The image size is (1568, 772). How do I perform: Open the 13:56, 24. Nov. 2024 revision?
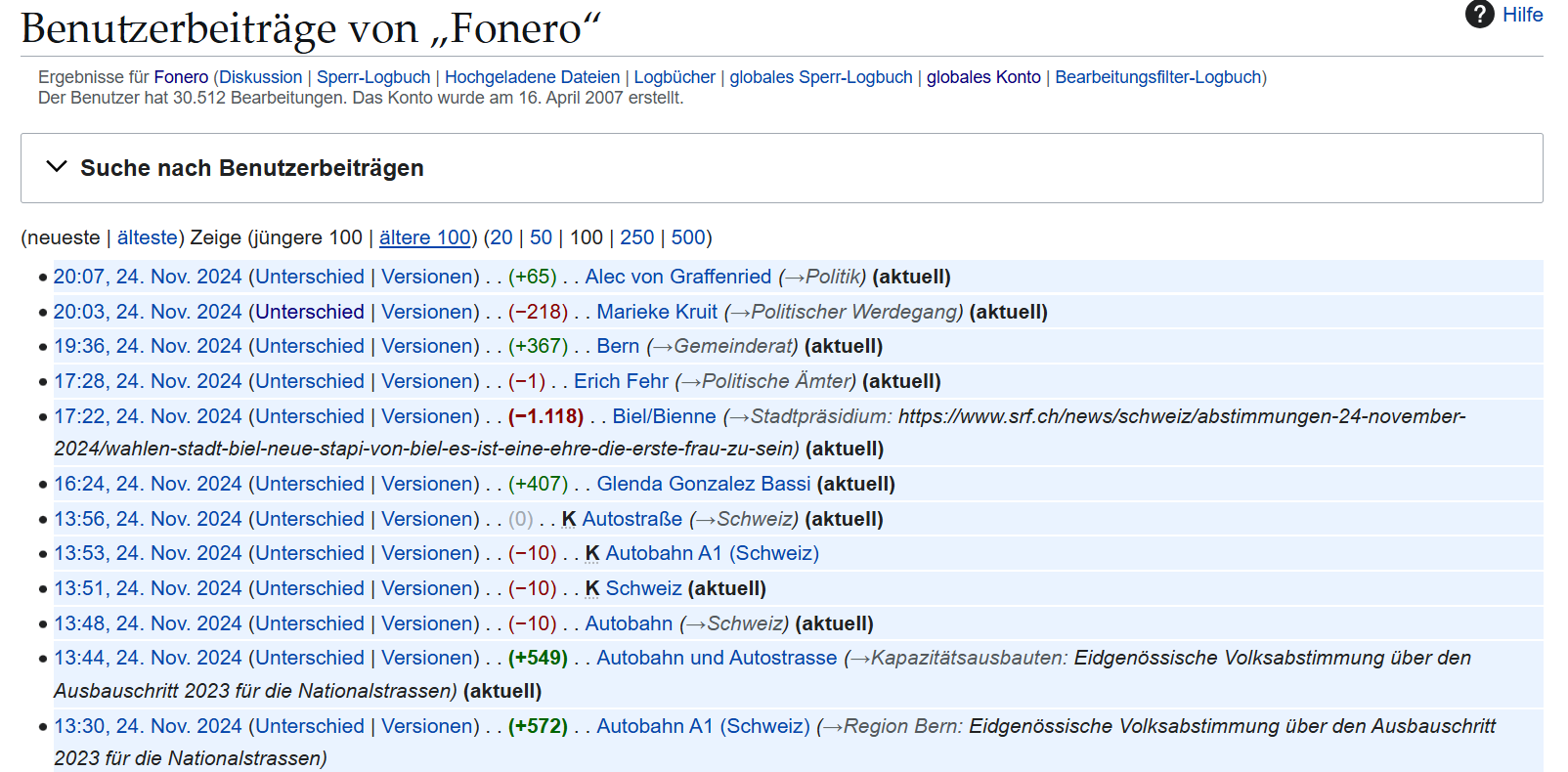[148, 519]
